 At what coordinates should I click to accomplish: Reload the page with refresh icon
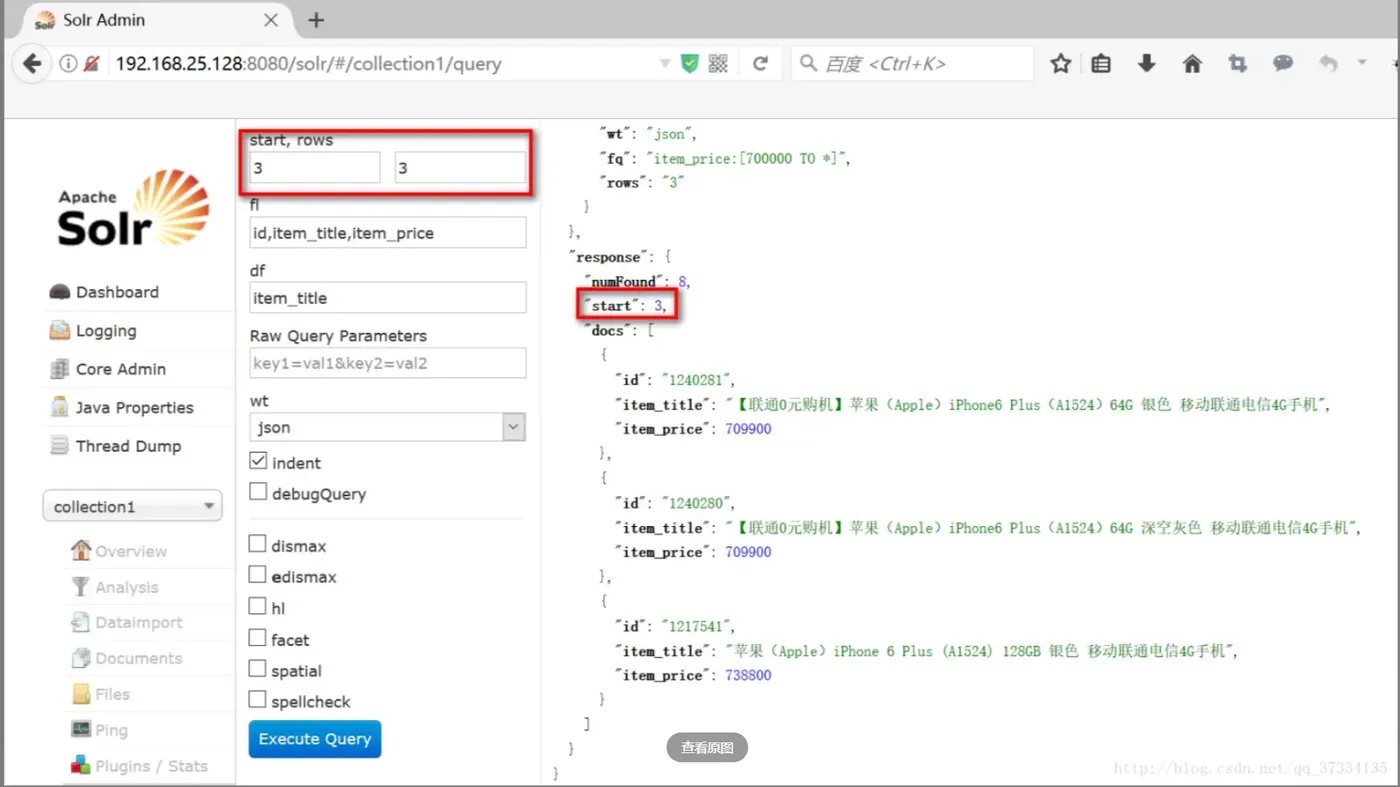[x=760, y=64]
